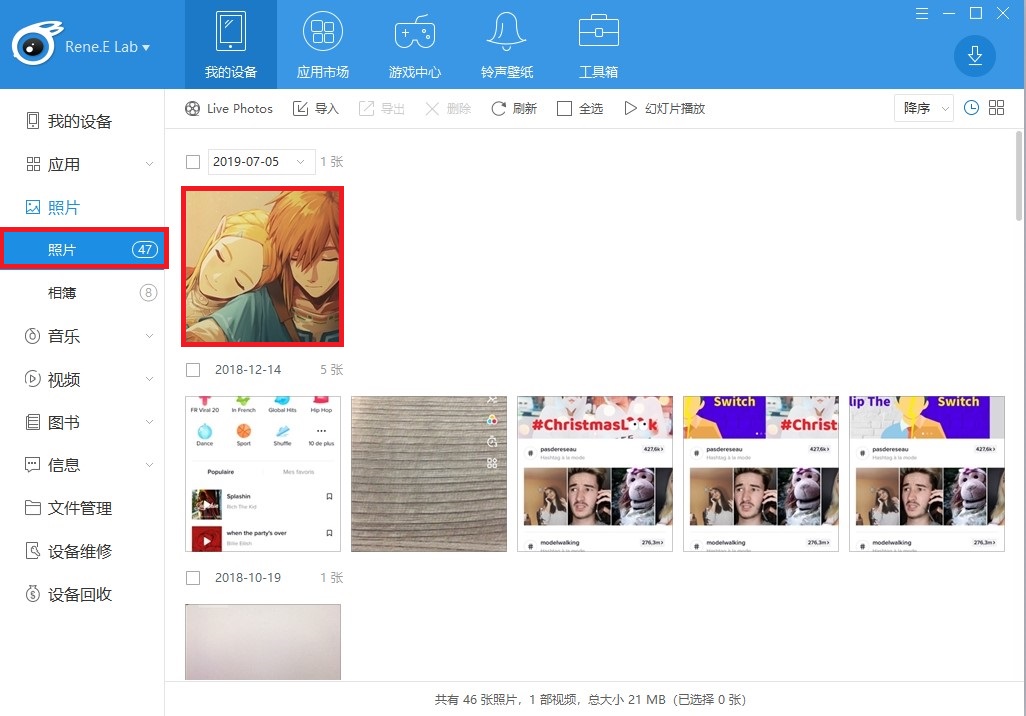1026x716 pixels.
Task: Open Live Photos in toolbar
Action: click(229, 109)
